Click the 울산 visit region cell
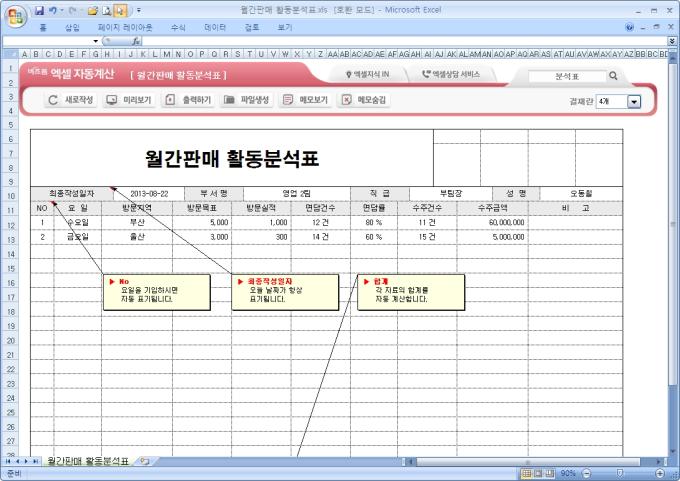Viewport: 680px width, 481px height. pyautogui.click(x=137, y=237)
